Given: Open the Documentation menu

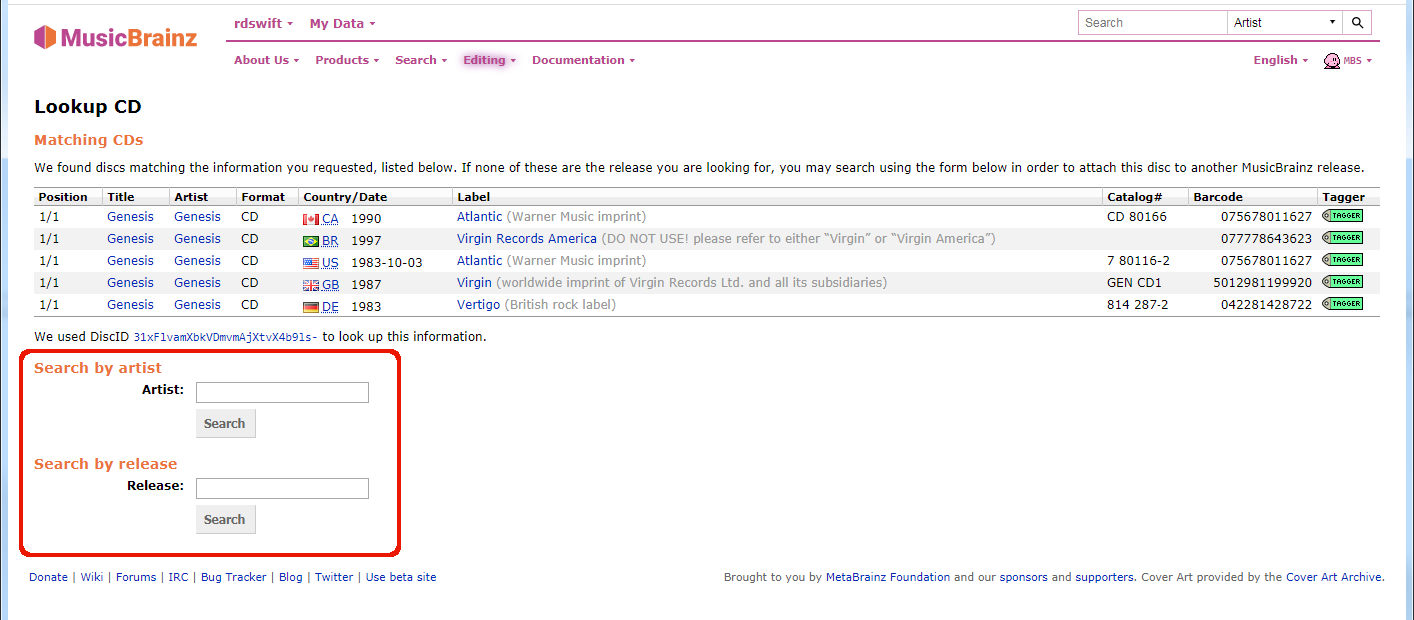Looking at the screenshot, I should [x=583, y=60].
